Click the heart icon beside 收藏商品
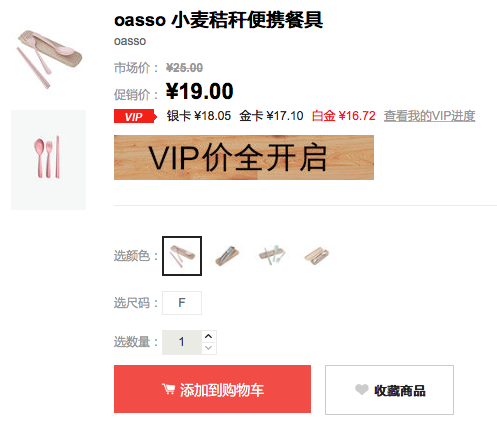The width and height of the screenshot is (497, 421). [361, 389]
